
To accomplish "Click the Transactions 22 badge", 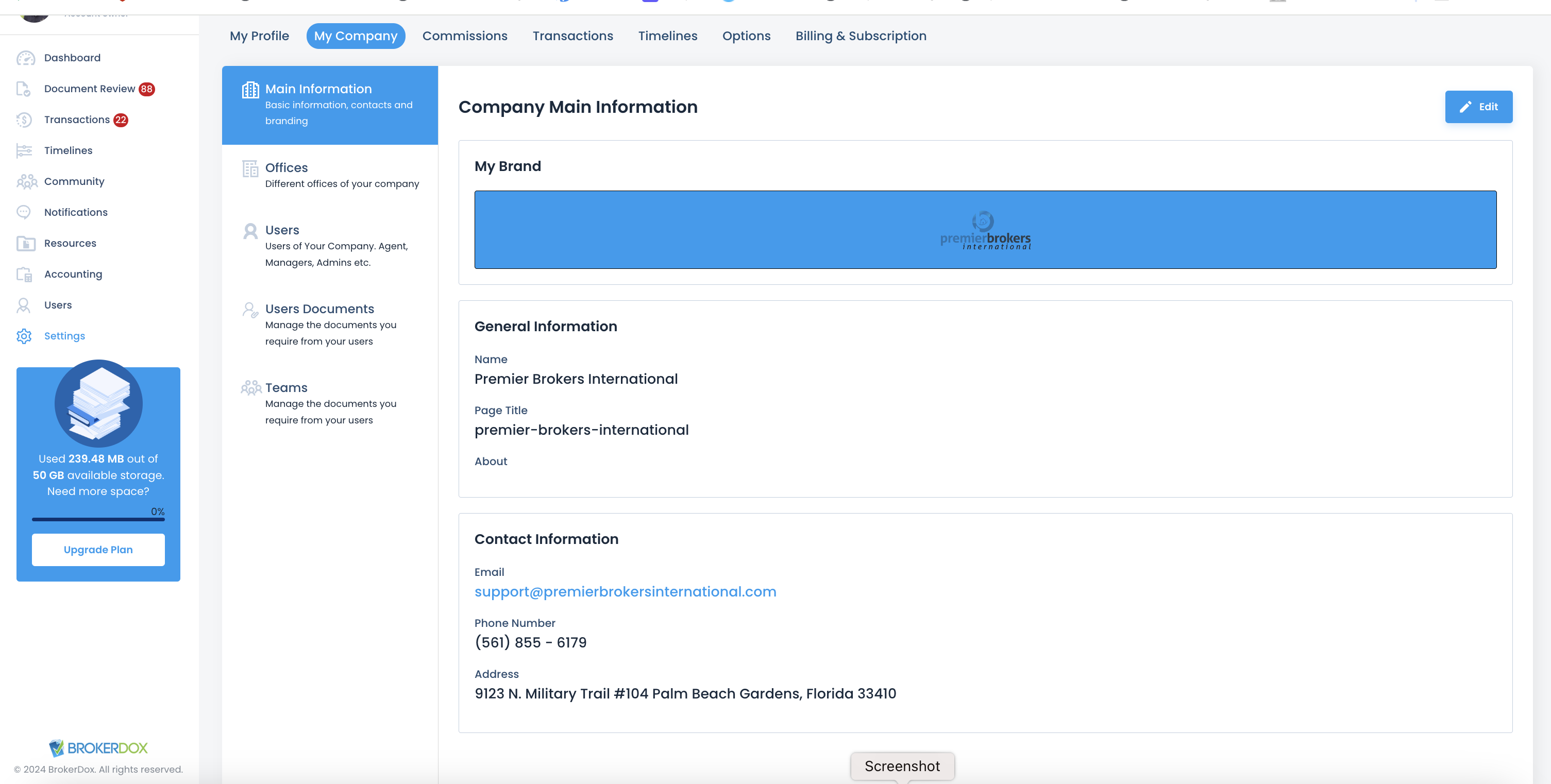I will 121,120.
